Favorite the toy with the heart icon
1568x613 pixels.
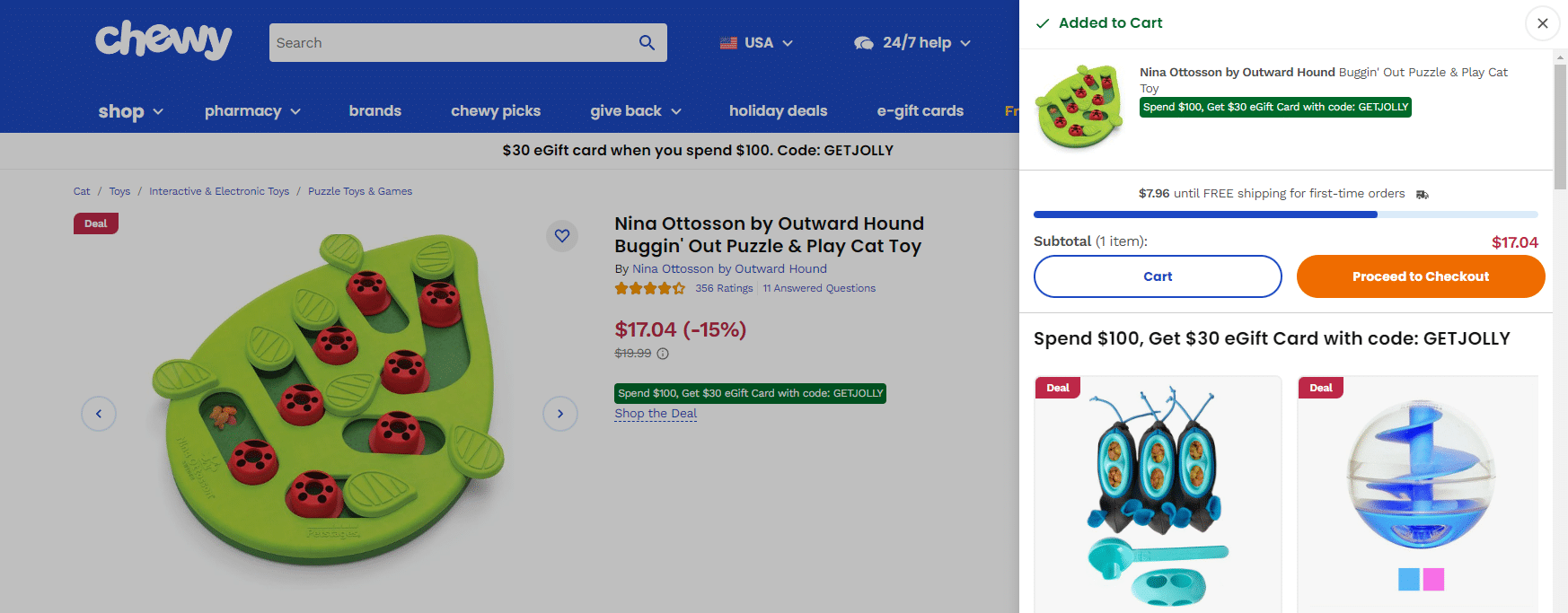pyautogui.click(x=562, y=236)
